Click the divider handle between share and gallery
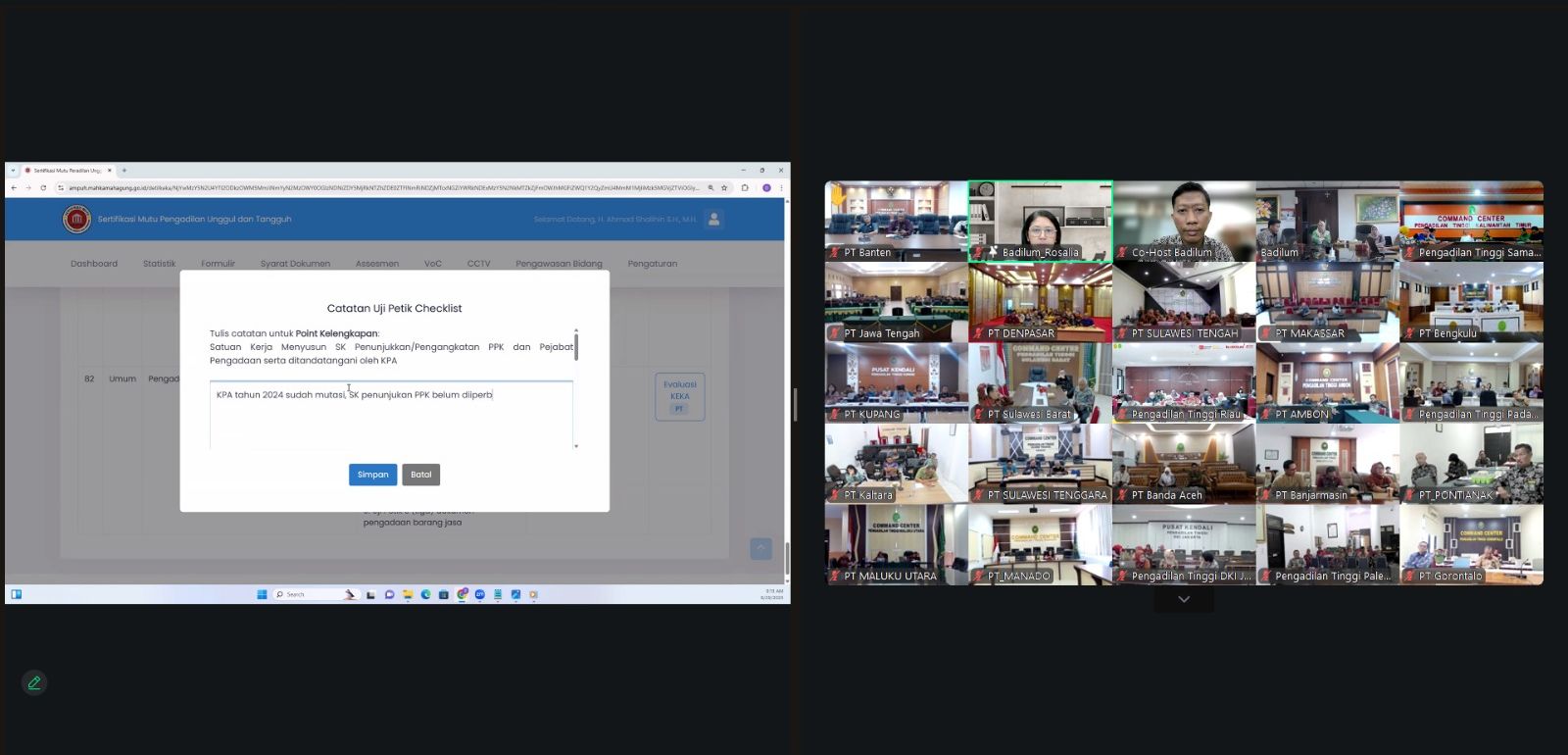The width and height of the screenshot is (1568, 755). (795, 404)
